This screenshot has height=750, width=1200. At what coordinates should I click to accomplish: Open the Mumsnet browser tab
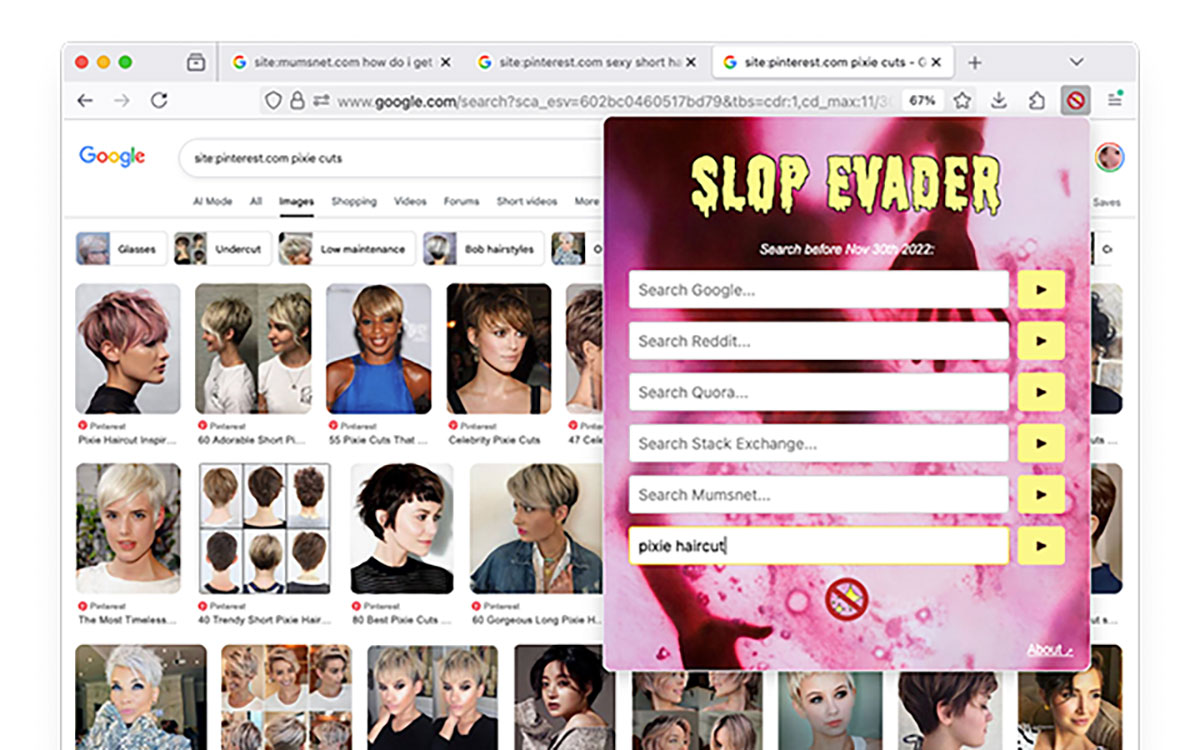[x=338, y=61]
